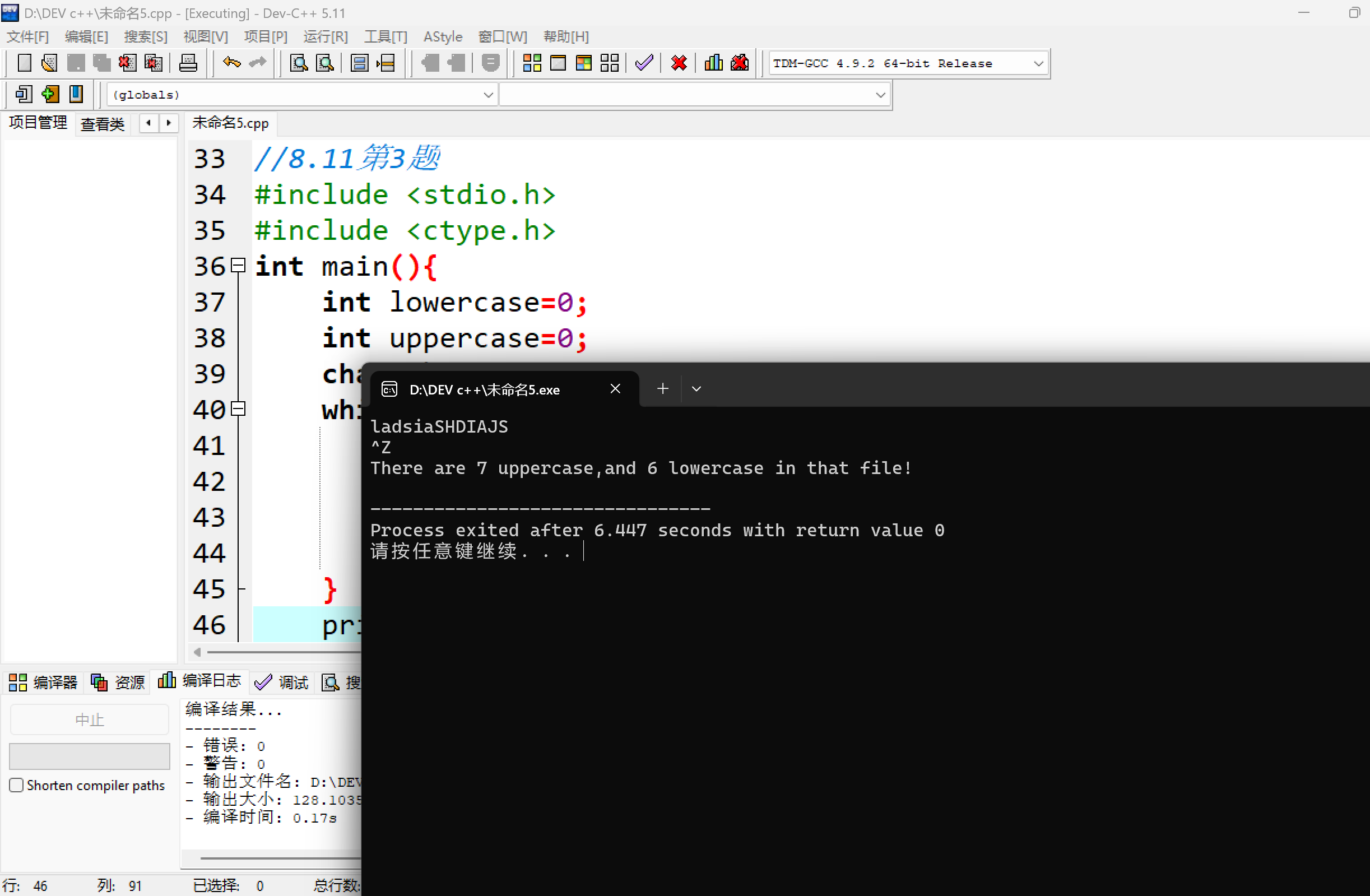This screenshot has height=896, width=1370.
Task: Enable Shorten compiler paths checkbox
Action: [x=16, y=786]
